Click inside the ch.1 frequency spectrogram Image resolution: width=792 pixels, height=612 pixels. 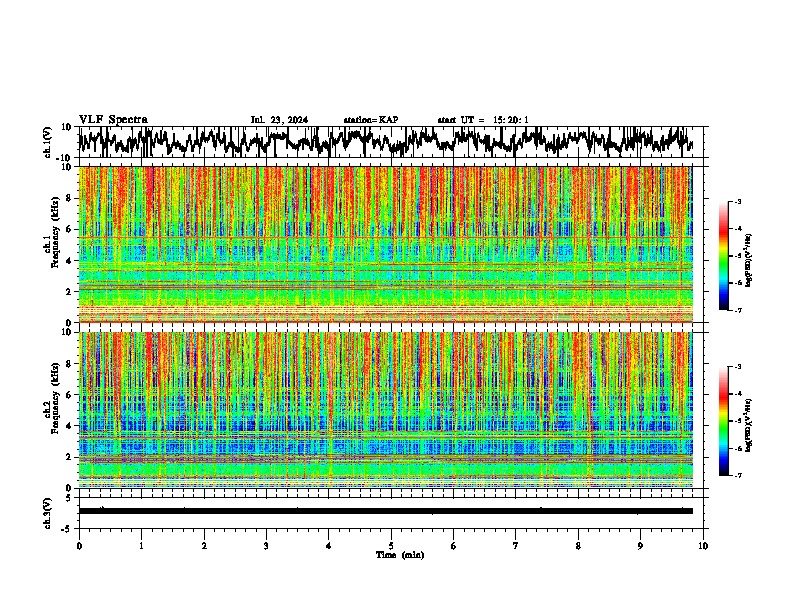pos(386,244)
